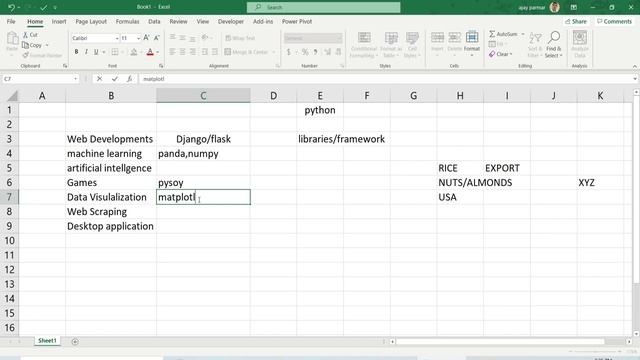Open Find & Select magnifier
Screen dimensions: 640x360
(554, 44)
